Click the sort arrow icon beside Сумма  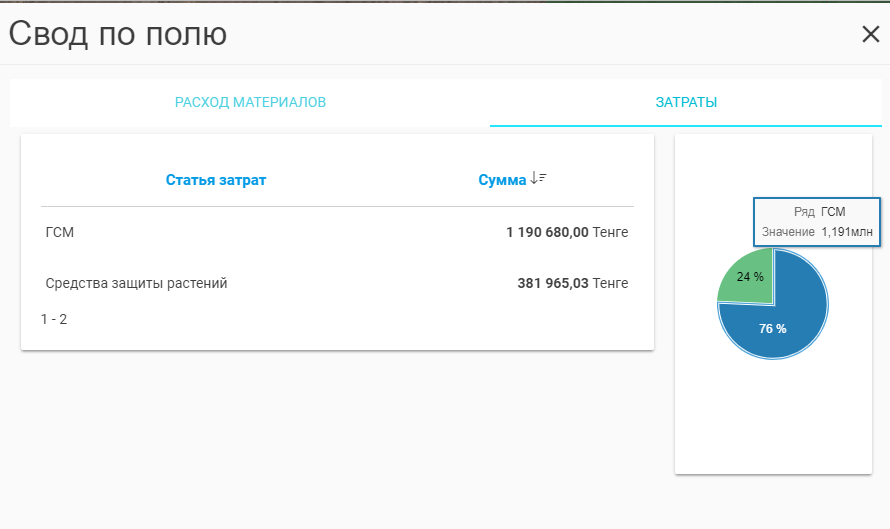coord(538,178)
